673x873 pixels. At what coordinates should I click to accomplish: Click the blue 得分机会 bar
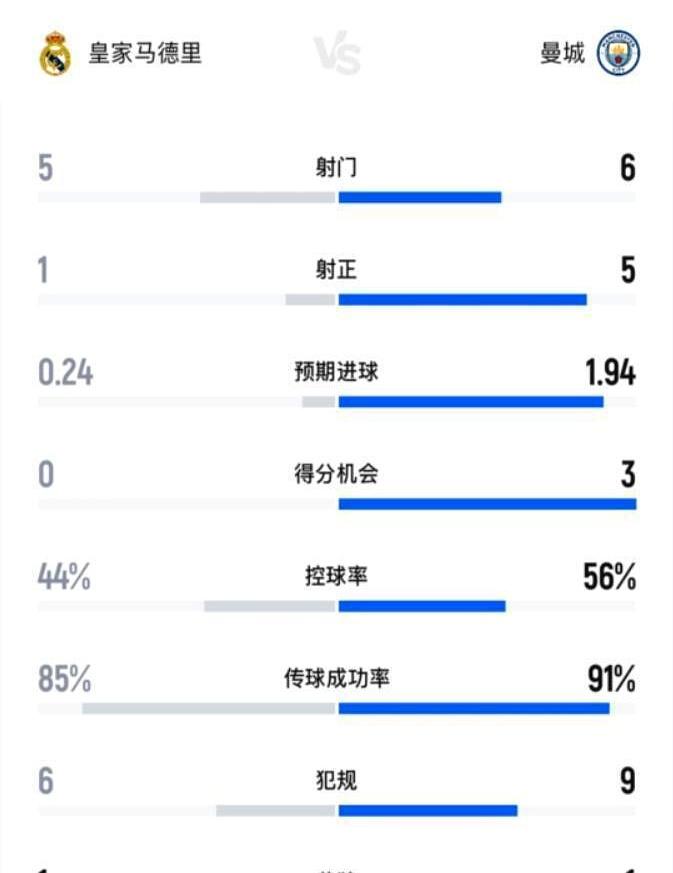pos(487,504)
